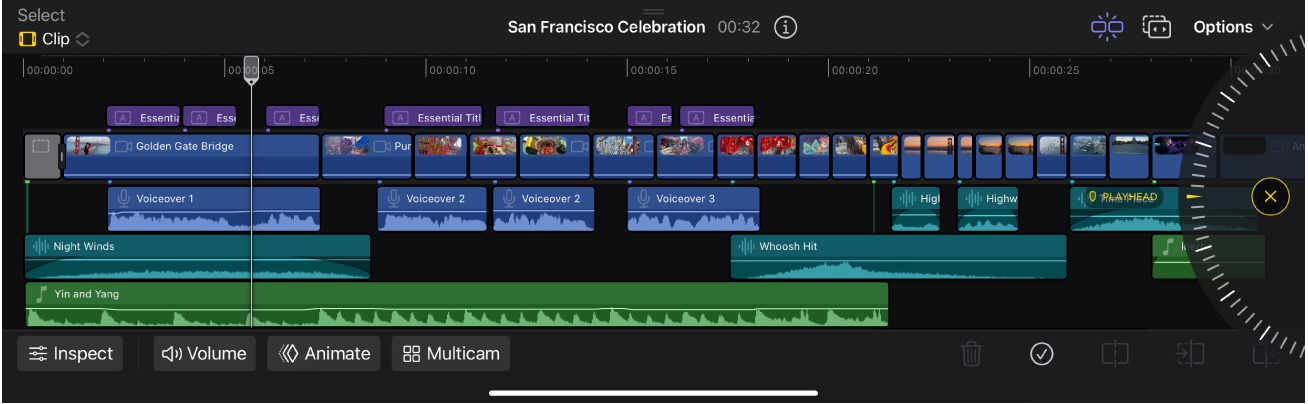Click the 00:32 project duration
Screen dimensions: 1308x404
[739, 27]
